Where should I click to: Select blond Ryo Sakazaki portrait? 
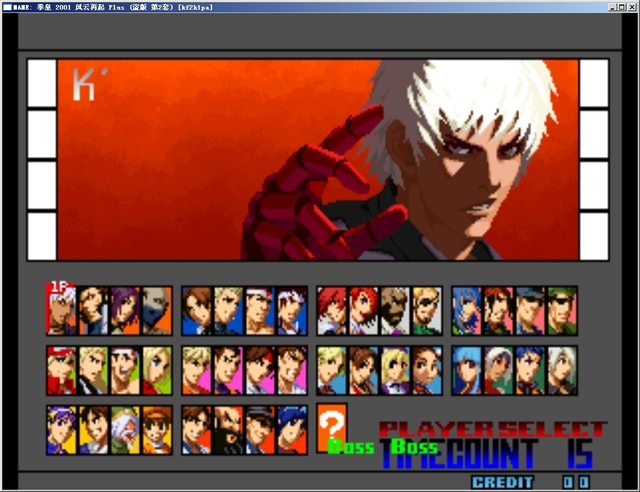[197, 370]
